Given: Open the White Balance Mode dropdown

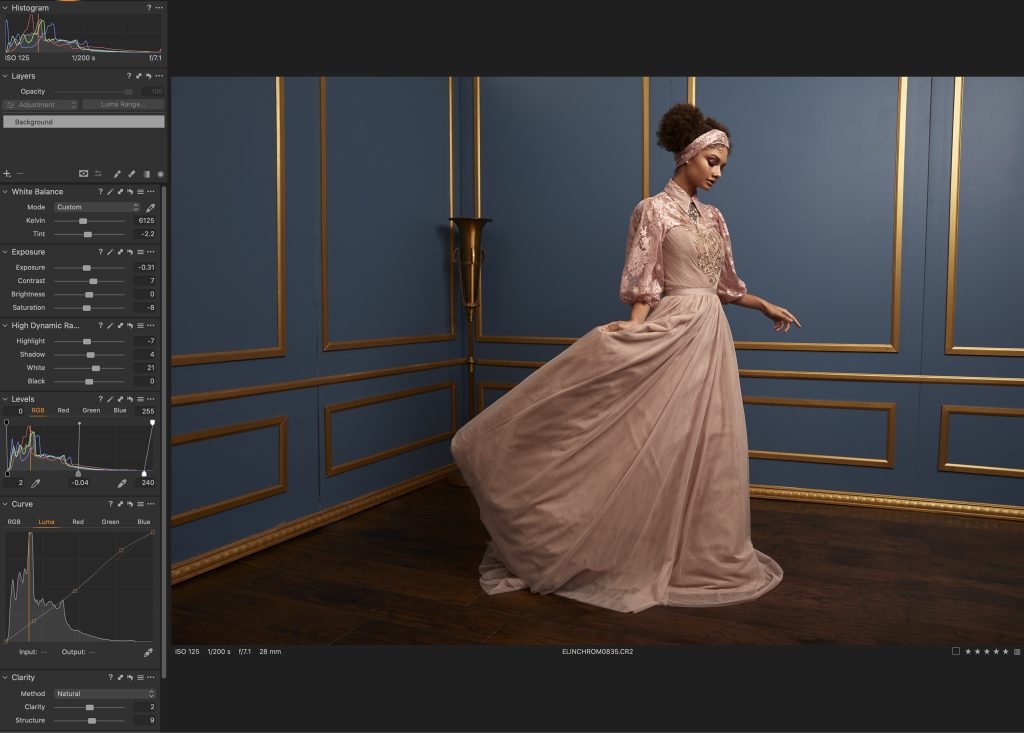Looking at the screenshot, I should tap(97, 207).
